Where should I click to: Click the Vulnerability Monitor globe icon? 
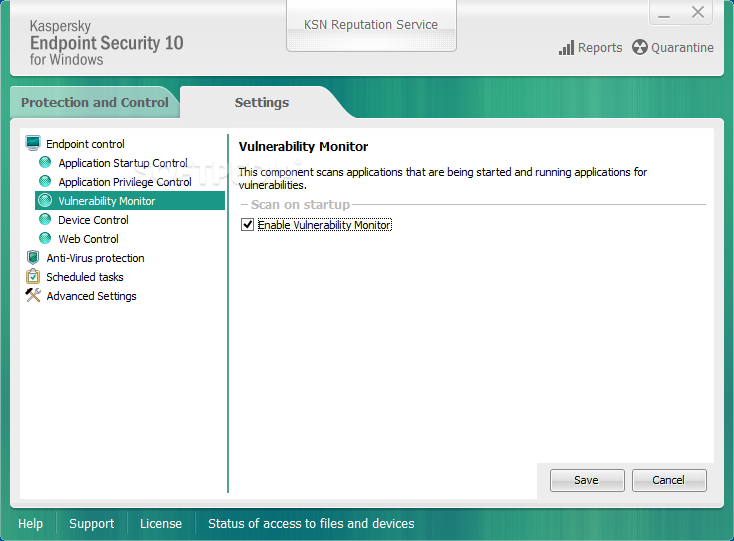45,201
